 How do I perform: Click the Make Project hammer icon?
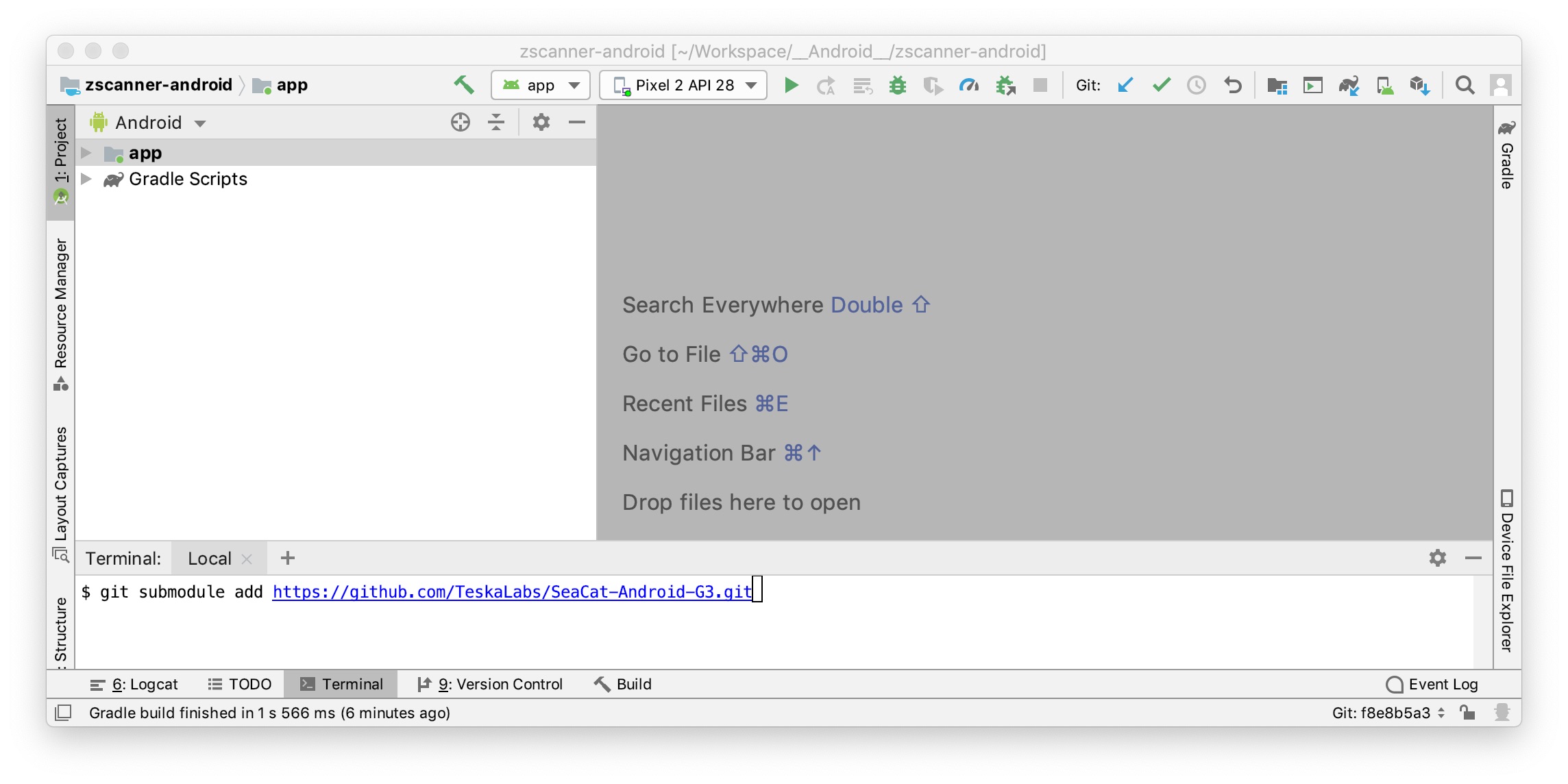click(x=464, y=85)
